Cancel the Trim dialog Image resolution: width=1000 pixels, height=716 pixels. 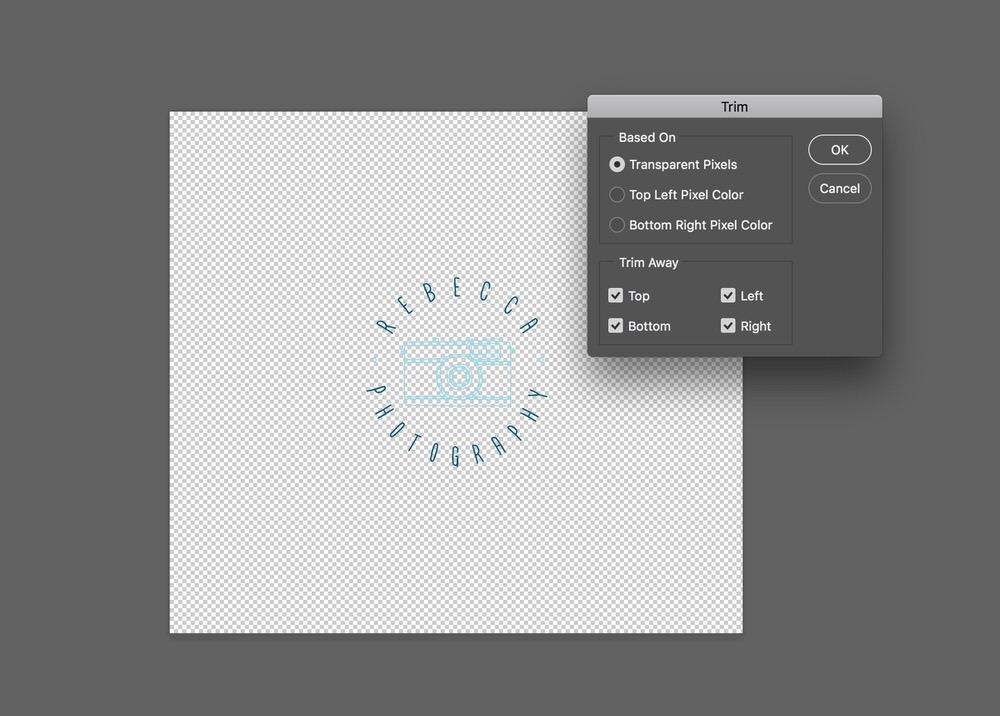839,189
